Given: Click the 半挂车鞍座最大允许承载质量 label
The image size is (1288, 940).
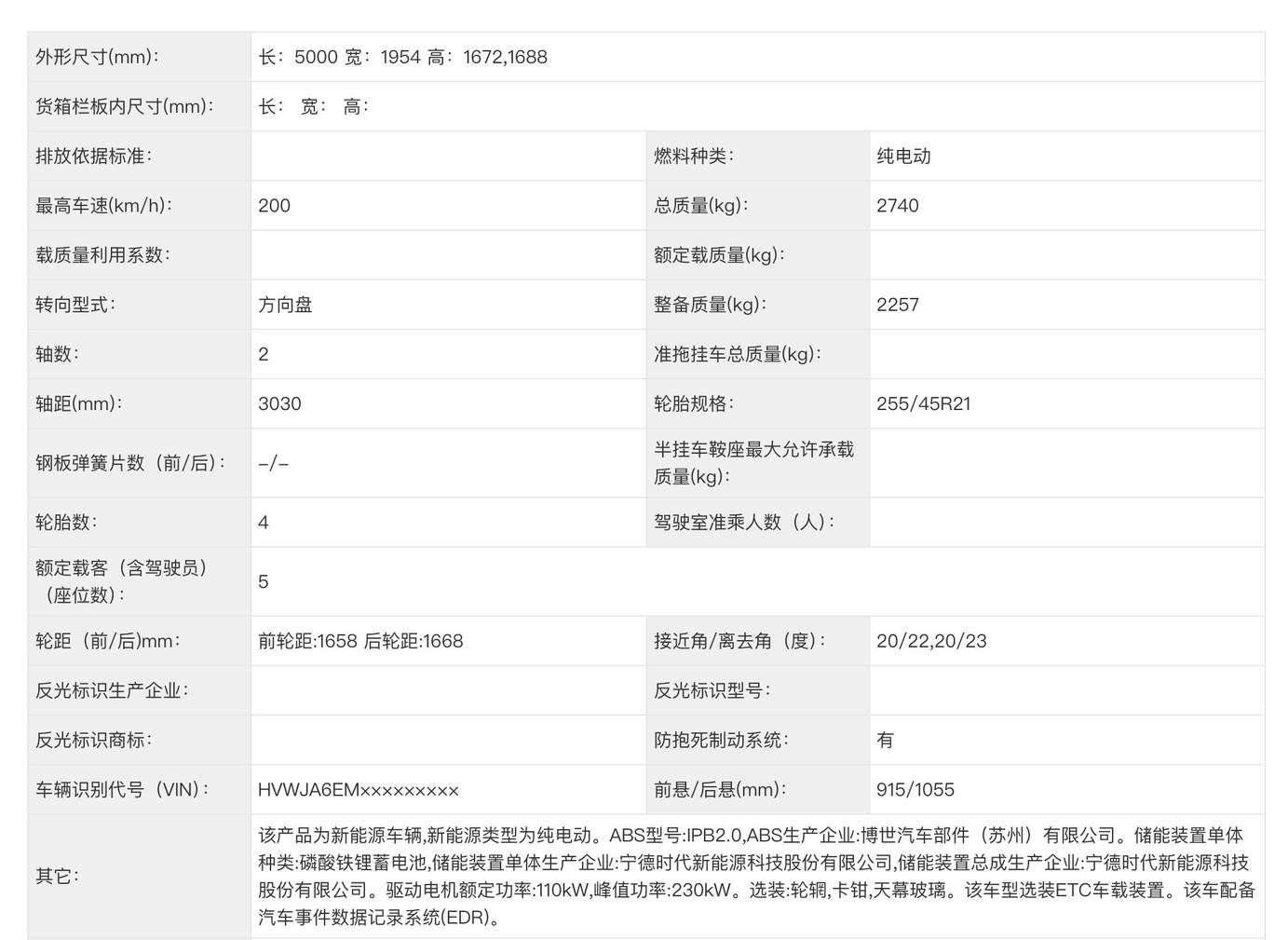Looking at the screenshot, I should [753, 463].
